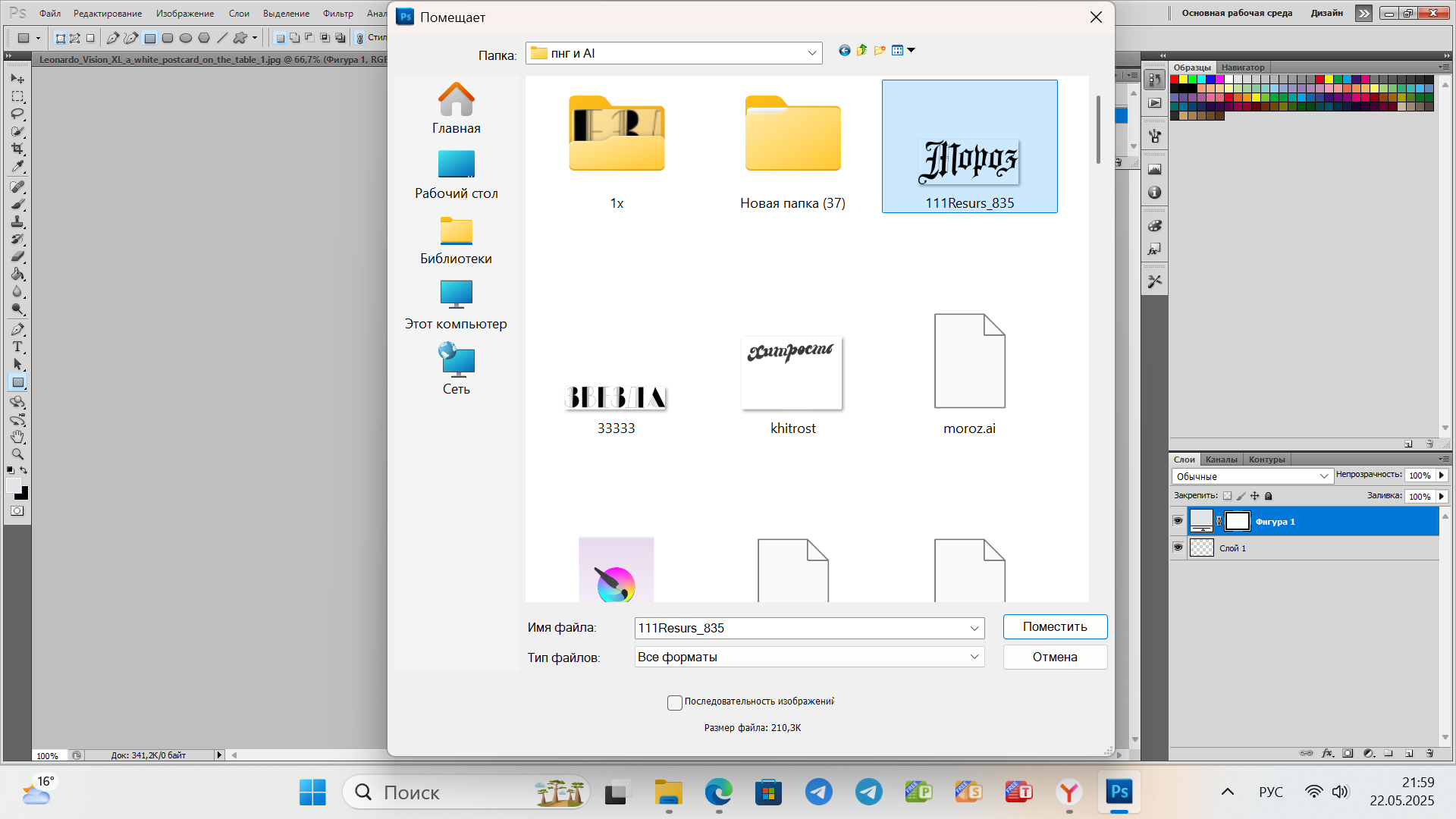Select the Zoom tool in the toolbox
The image size is (1456, 819).
tap(17, 454)
